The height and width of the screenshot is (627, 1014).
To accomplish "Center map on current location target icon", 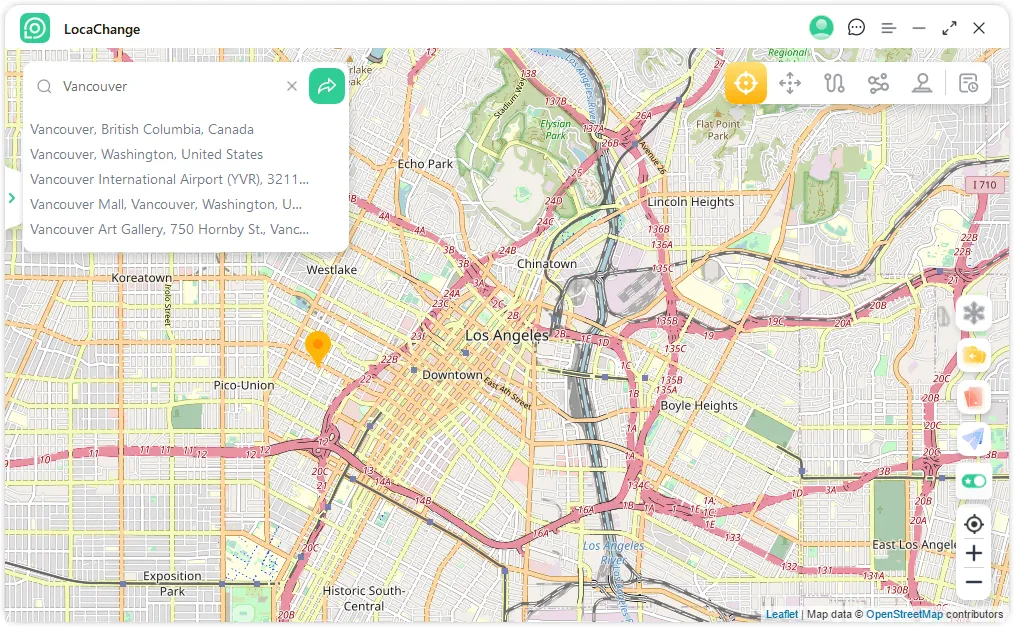I will click(973, 524).
